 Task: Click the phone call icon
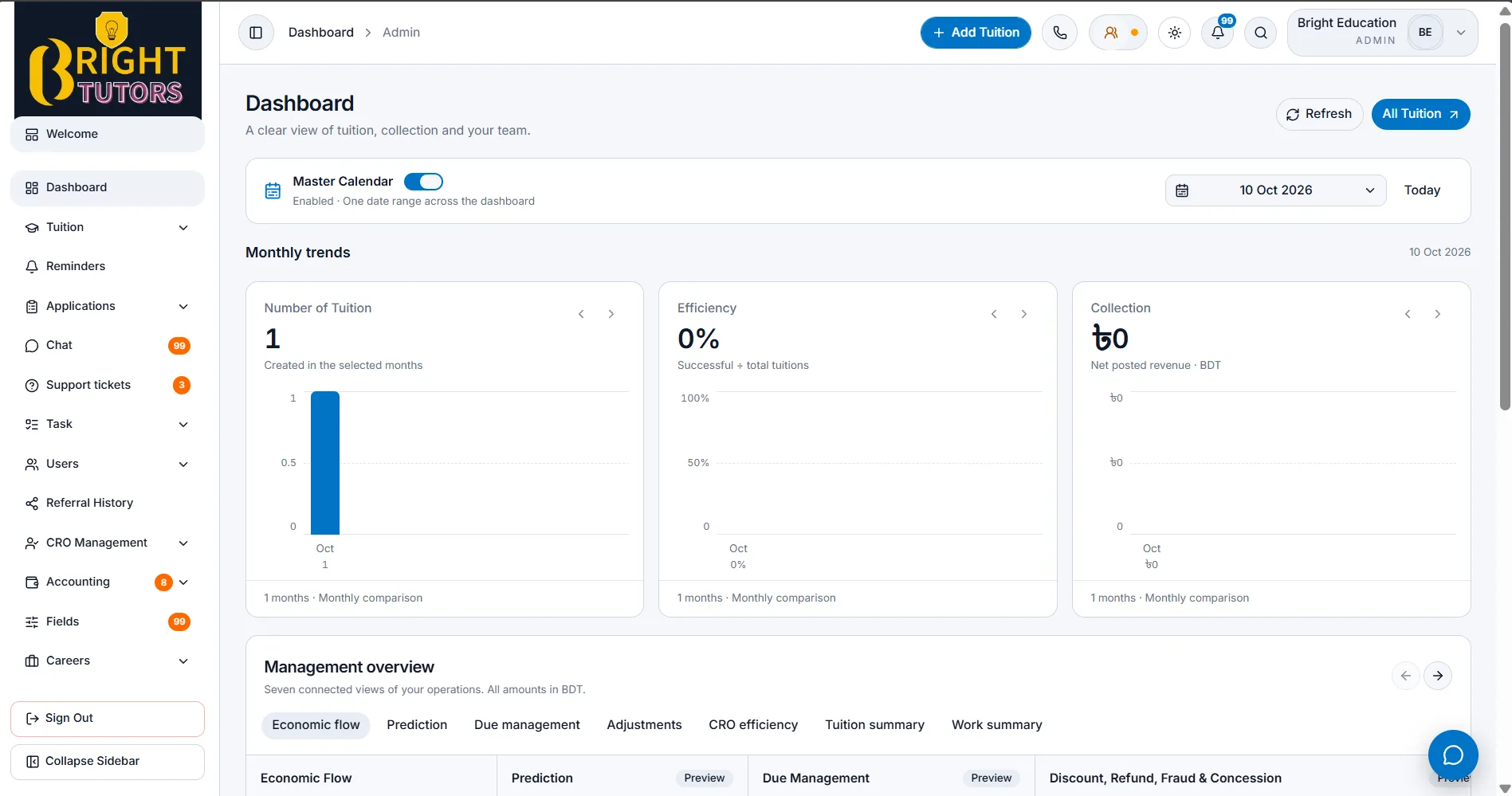coord(1059,33)
